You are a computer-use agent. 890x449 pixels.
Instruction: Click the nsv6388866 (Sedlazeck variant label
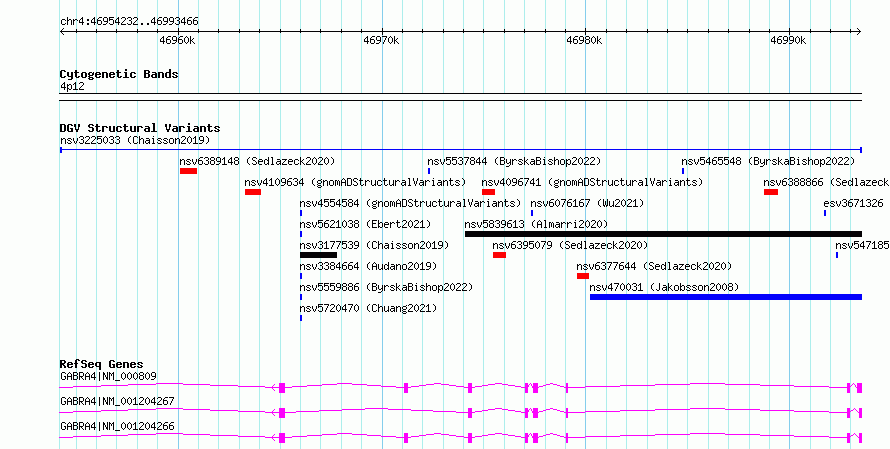click(x=826, y=182)
